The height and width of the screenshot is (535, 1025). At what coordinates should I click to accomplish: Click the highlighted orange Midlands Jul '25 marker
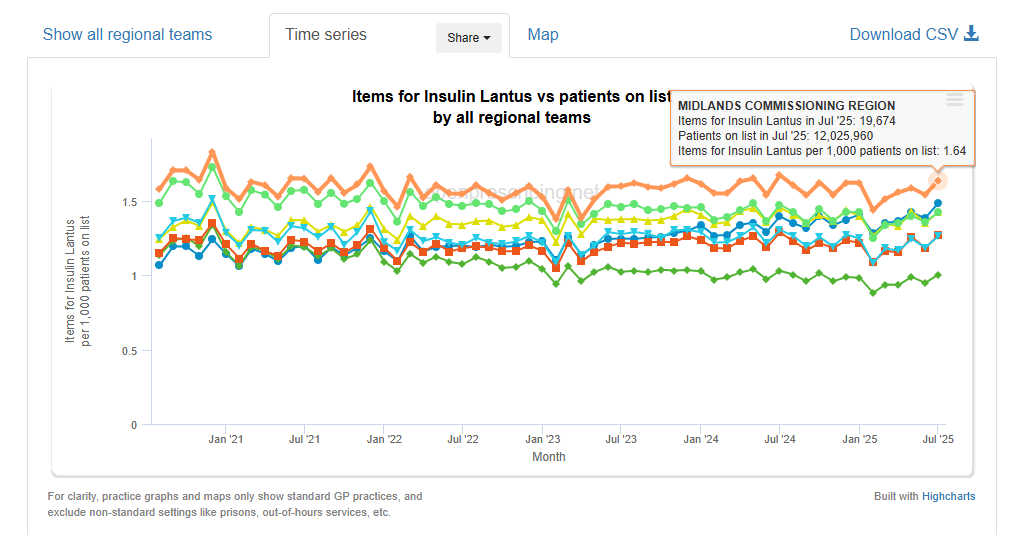pos(938,181)
